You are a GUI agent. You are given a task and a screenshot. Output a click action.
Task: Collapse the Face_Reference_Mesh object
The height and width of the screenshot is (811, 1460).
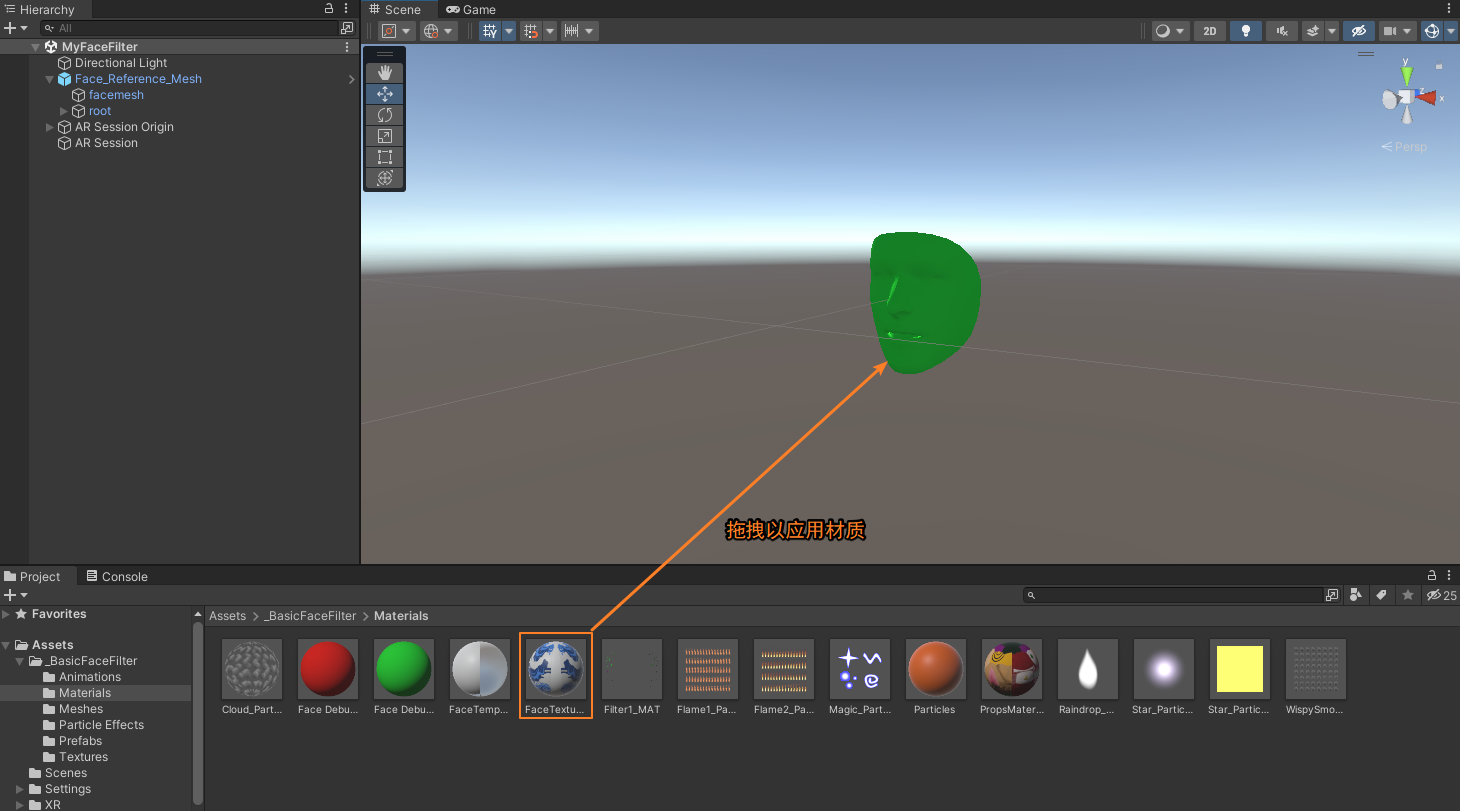tap(50, 79)
